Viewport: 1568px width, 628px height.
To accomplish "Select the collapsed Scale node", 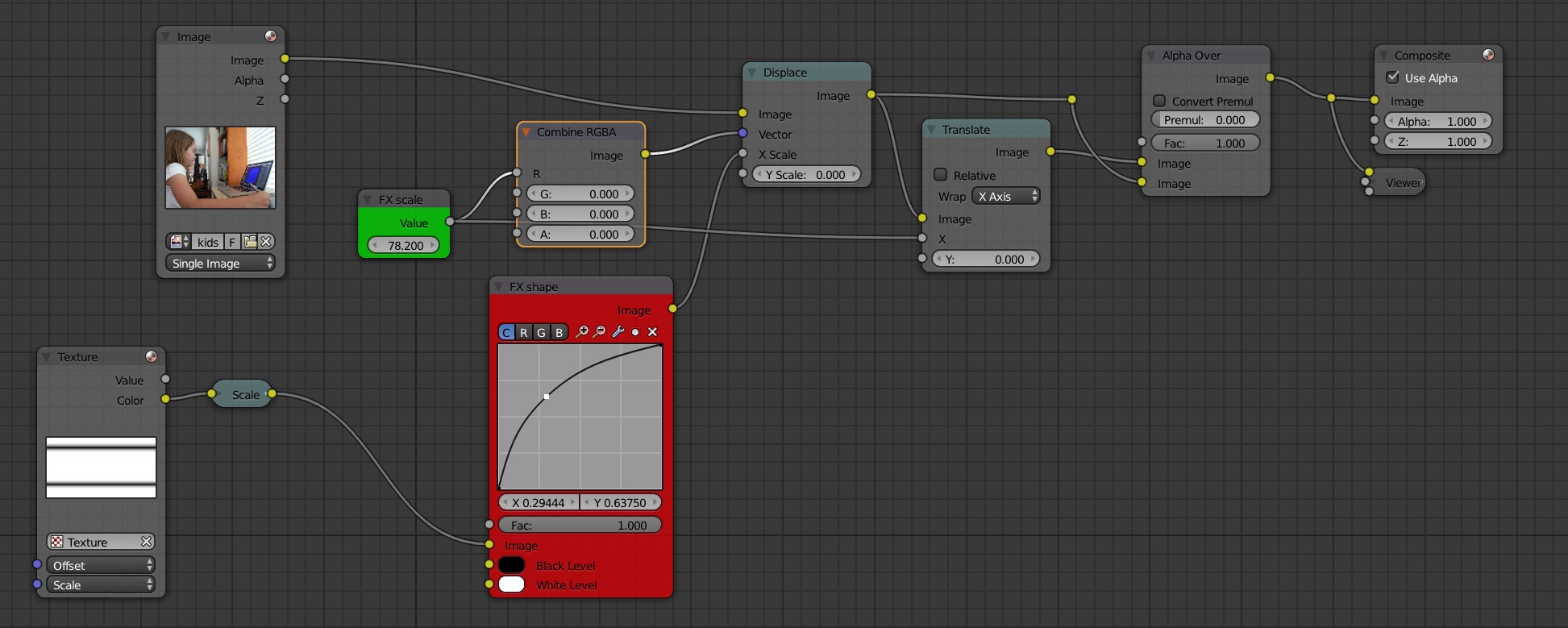I will click(x=242, y=394).
